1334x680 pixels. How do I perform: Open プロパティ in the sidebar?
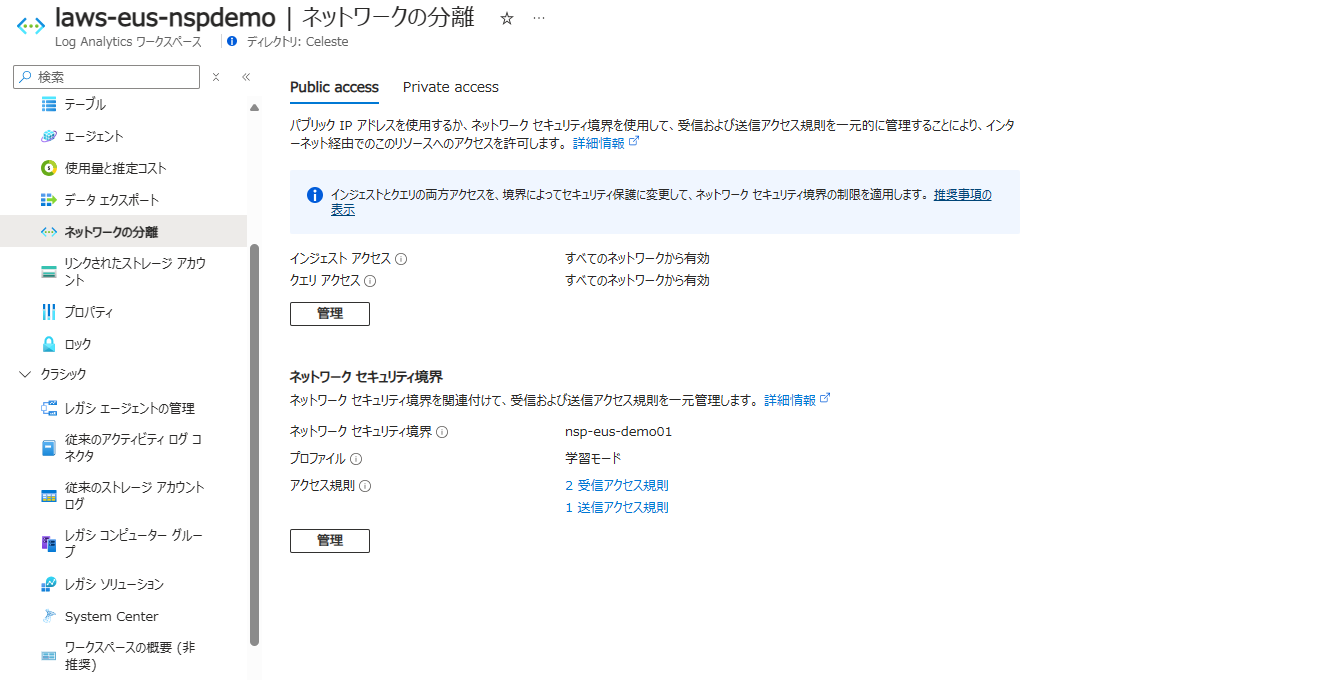89,312
